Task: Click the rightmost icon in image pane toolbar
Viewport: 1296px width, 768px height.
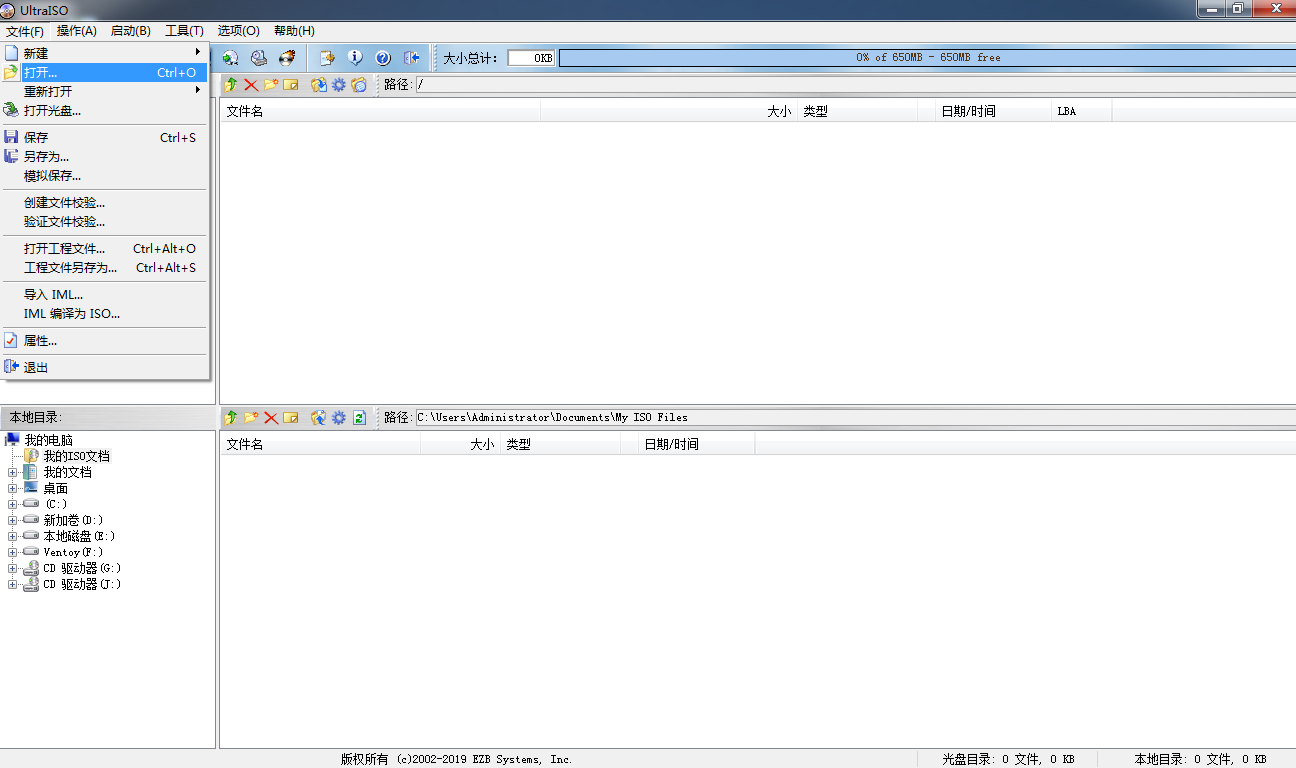Action: coord(359,85)
